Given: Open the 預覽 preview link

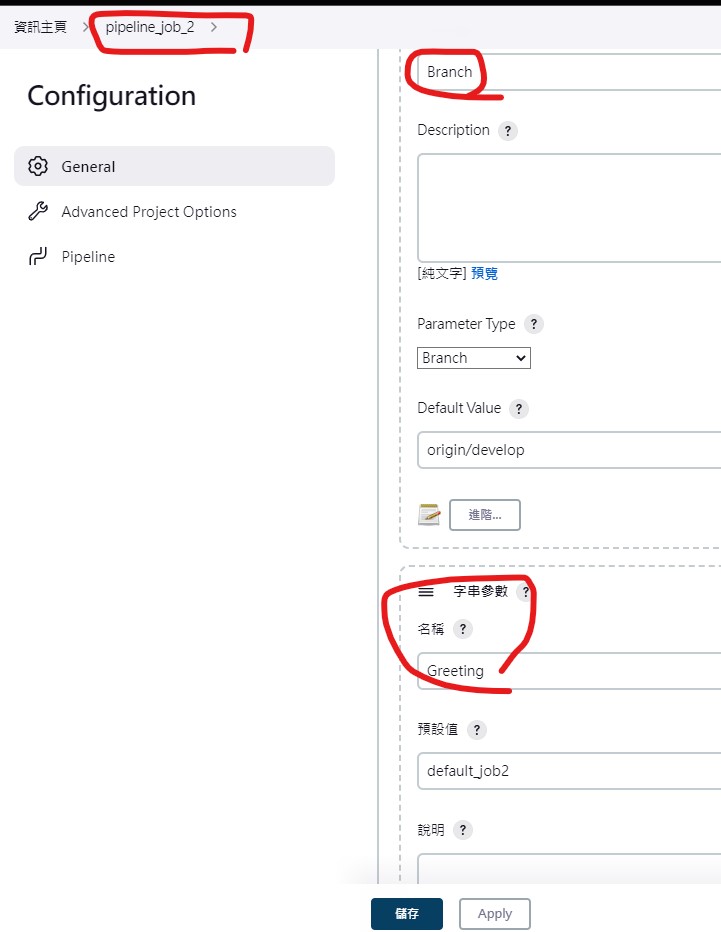Looking at the screenshot, I should tap(484, 273).
